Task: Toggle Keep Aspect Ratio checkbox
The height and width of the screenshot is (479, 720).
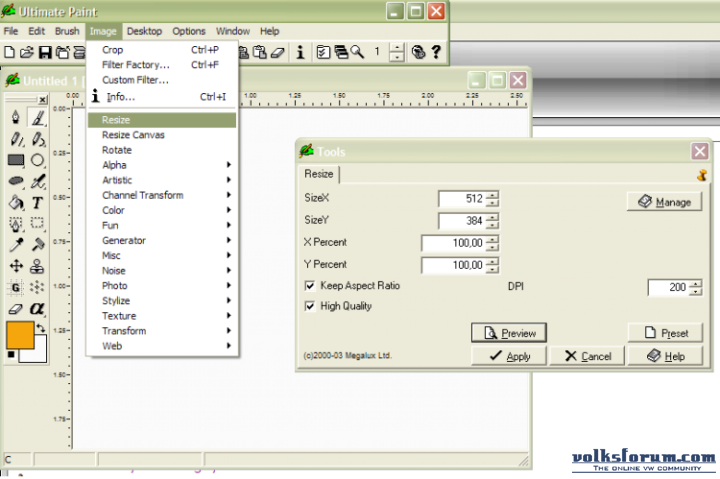Action: coord(310,286)
